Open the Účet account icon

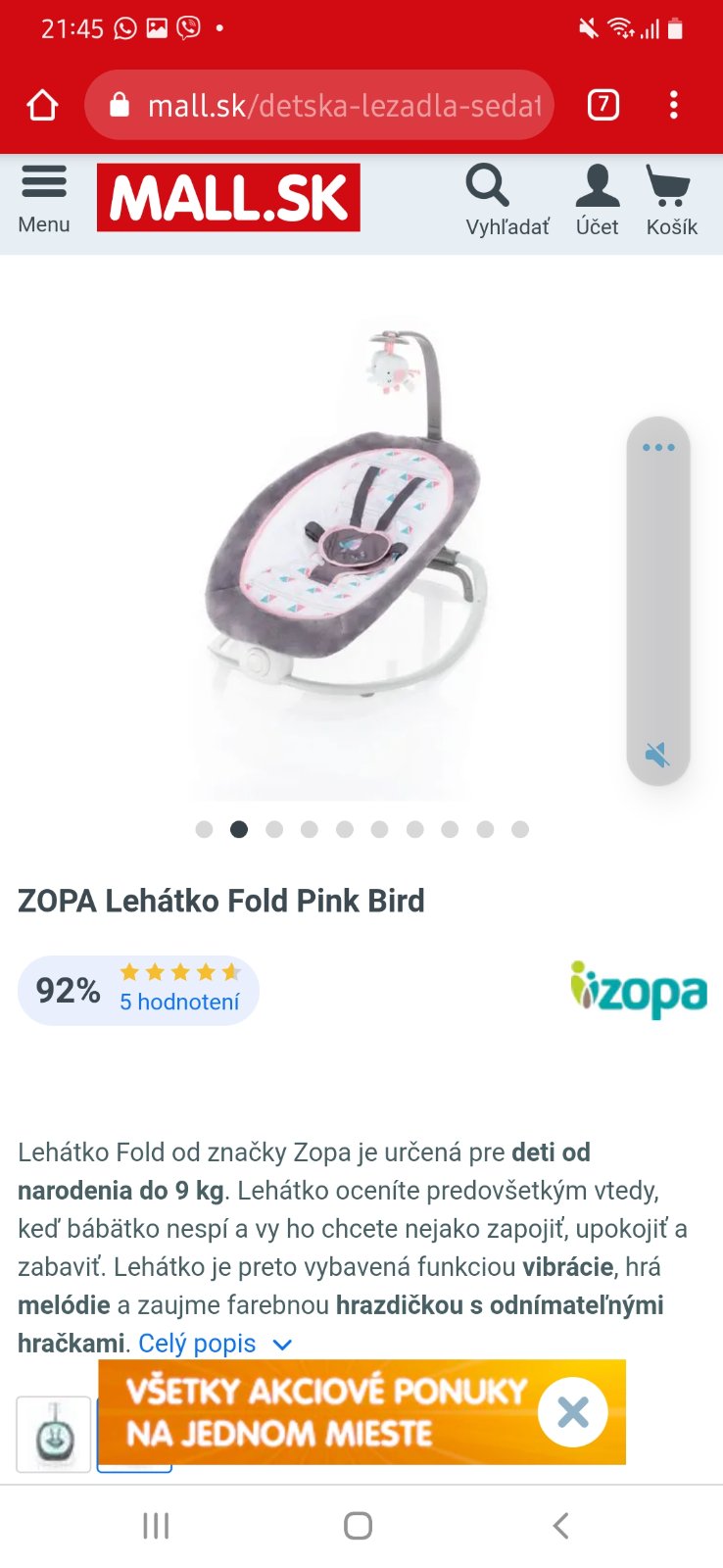point(597,185)
